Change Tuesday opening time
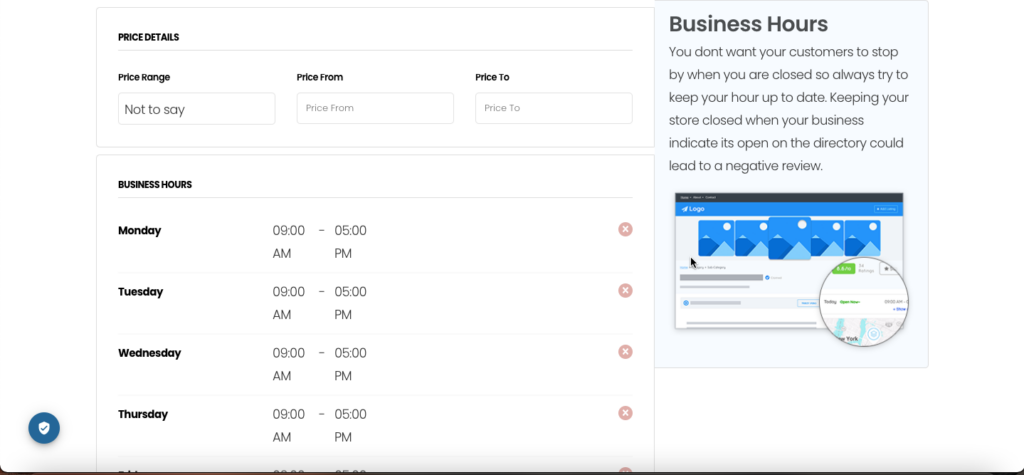The width and height of the screenshot is (1024, 475). click(289, 303)
